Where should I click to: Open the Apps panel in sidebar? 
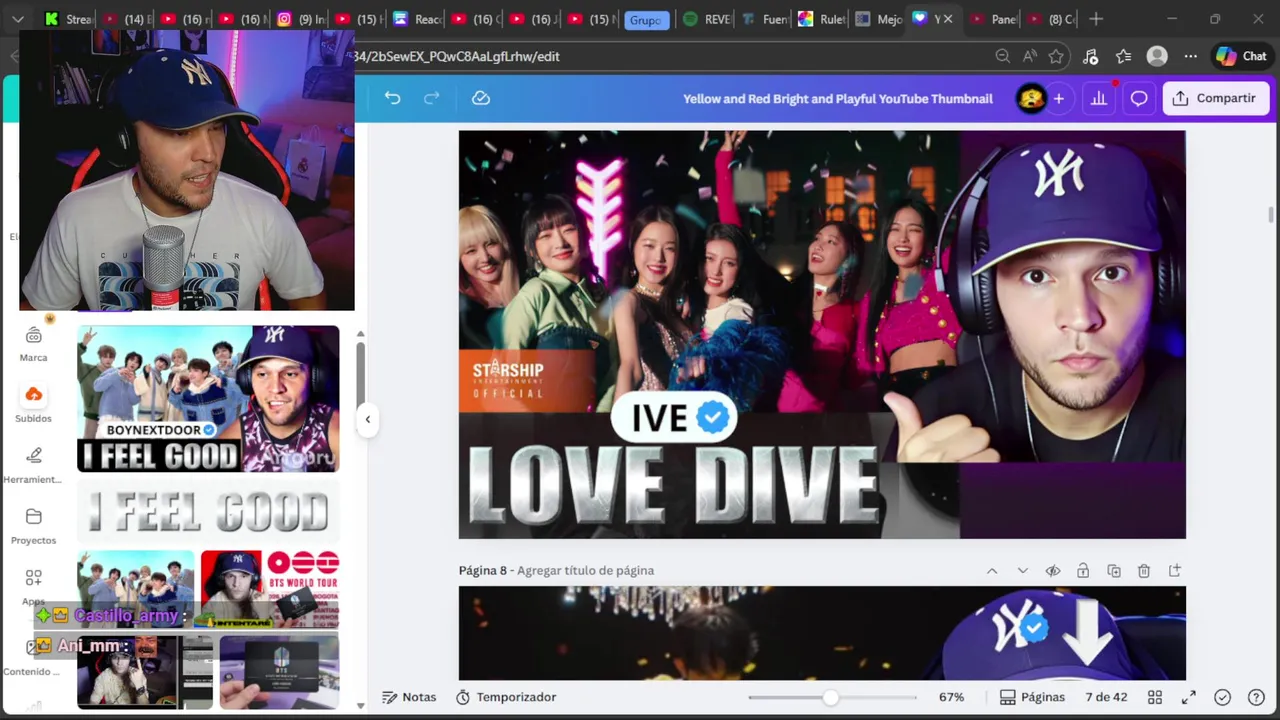33,586
